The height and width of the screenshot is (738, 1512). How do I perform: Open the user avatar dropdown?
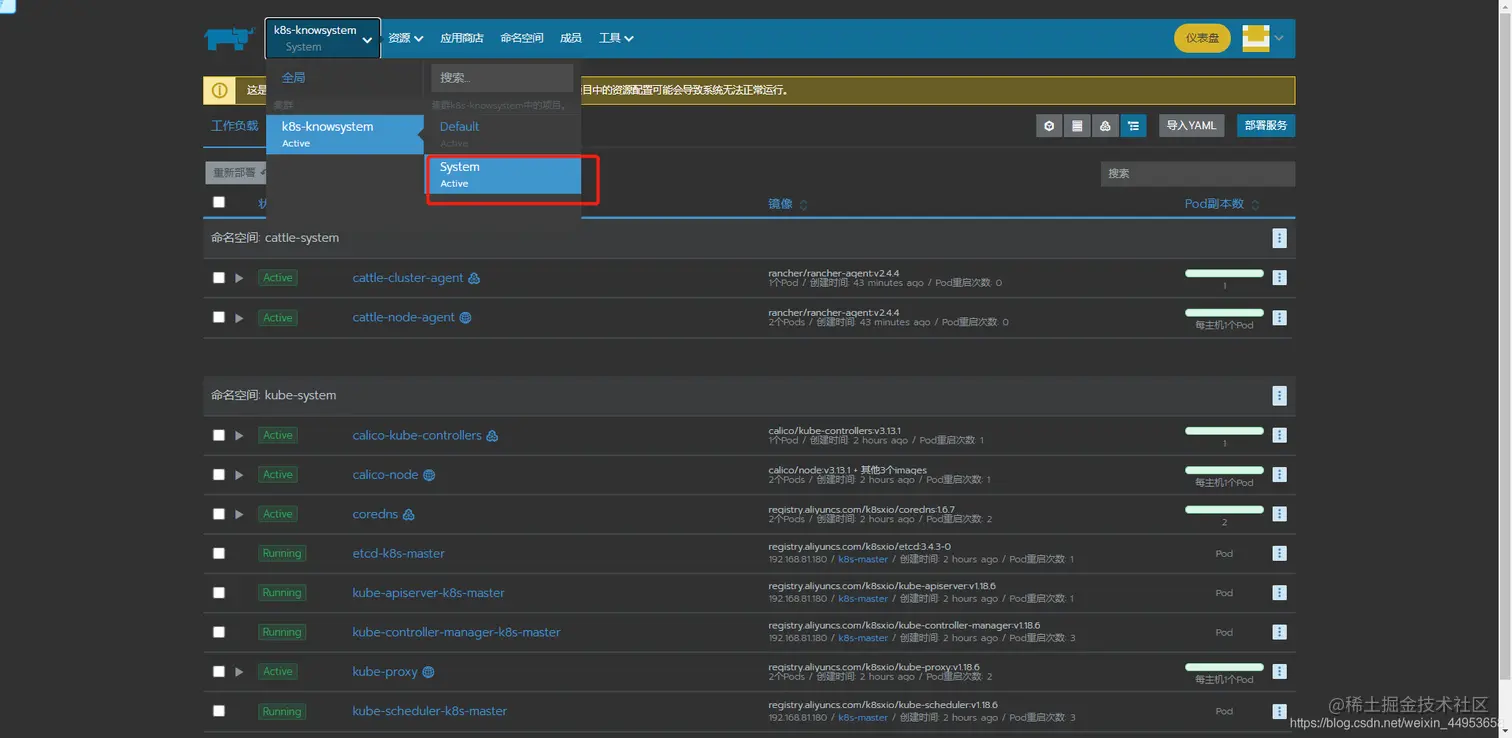1263,38
